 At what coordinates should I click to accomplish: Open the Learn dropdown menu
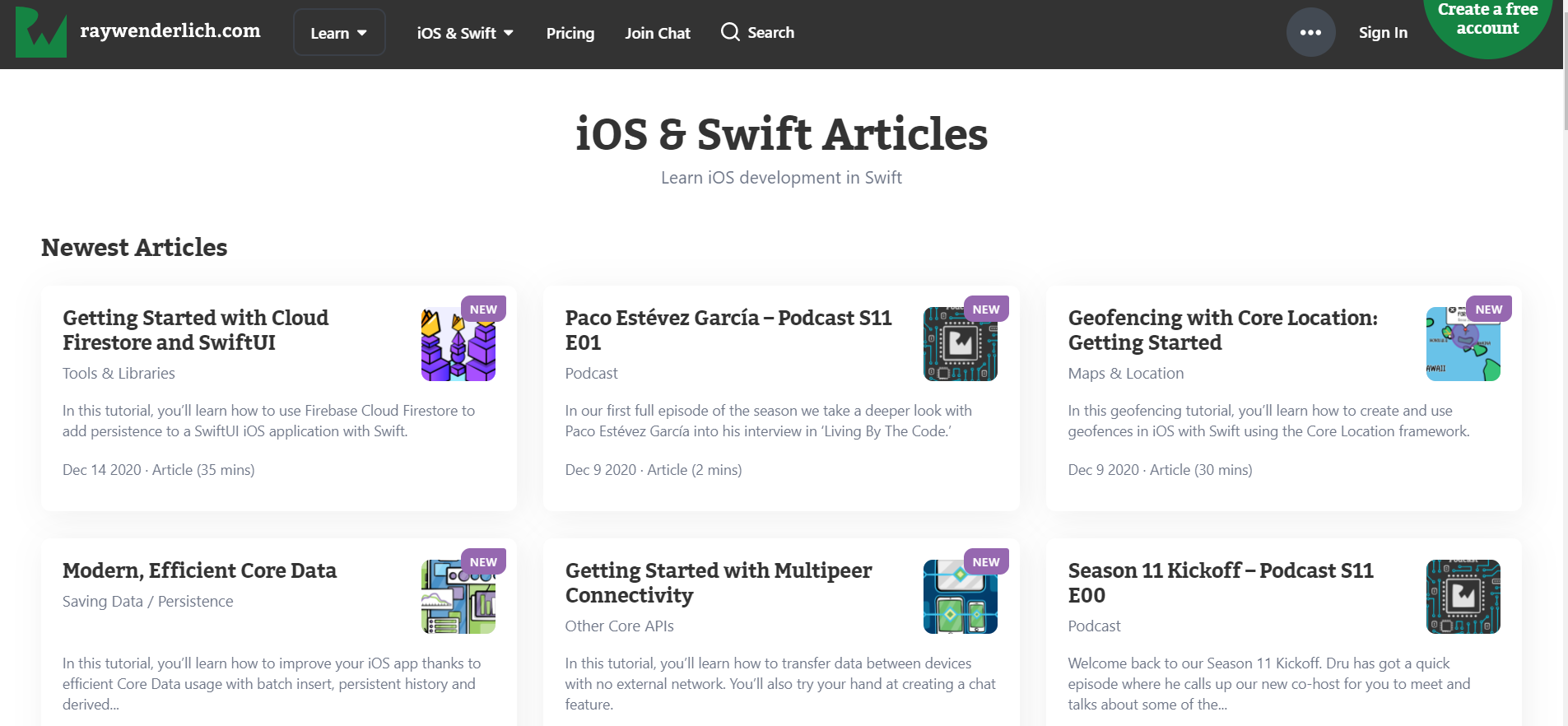(339, 33)
